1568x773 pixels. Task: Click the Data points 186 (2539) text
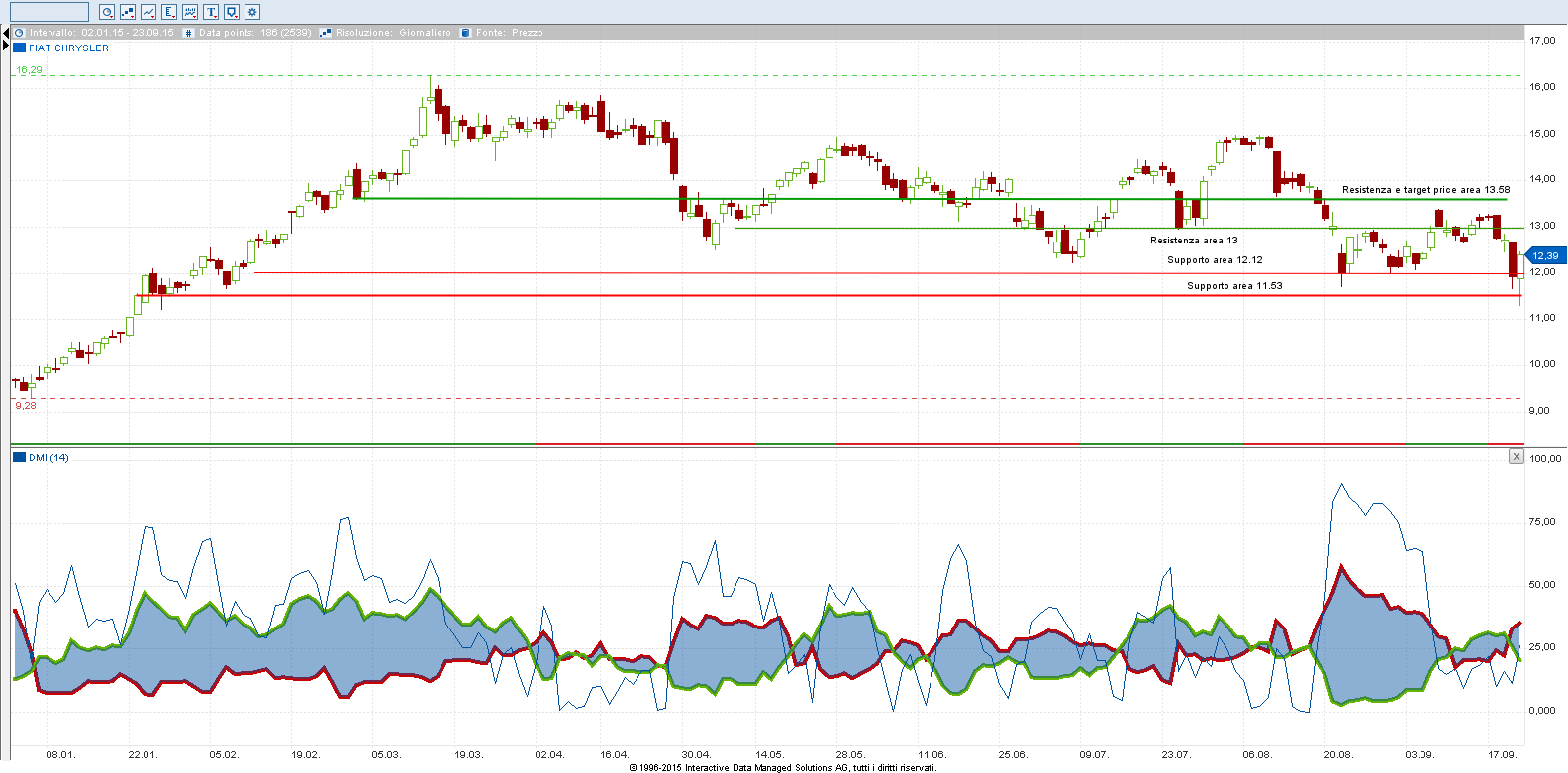(255, 33)
